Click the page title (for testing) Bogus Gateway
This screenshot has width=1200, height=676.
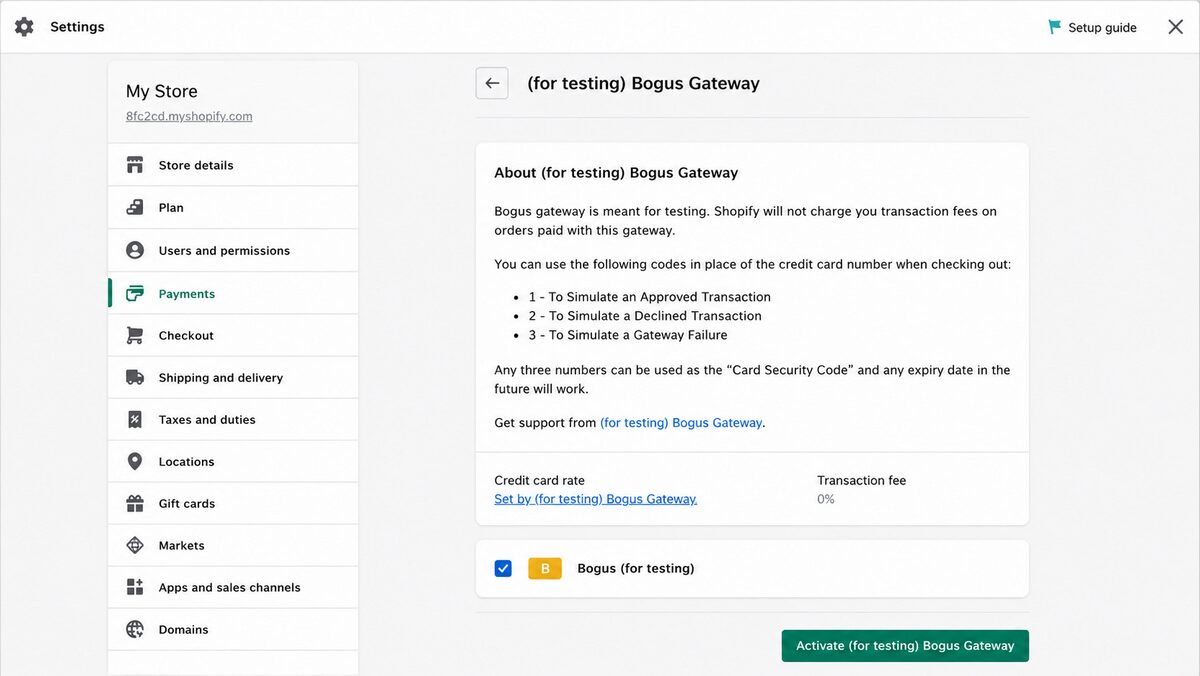point(643,84)
